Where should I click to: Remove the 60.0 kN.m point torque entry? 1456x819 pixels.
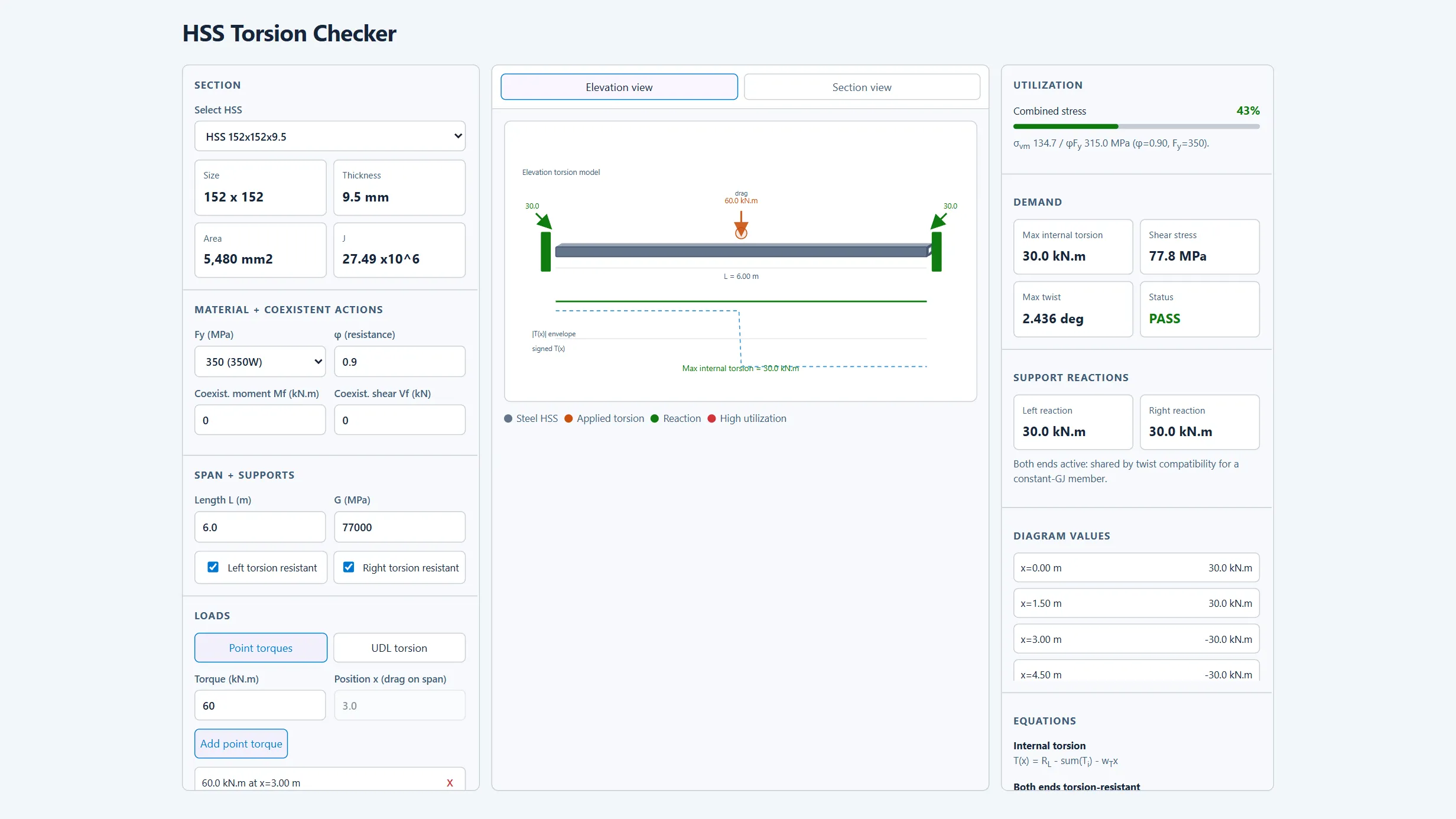pyautogui.click(x=450, y=782)
